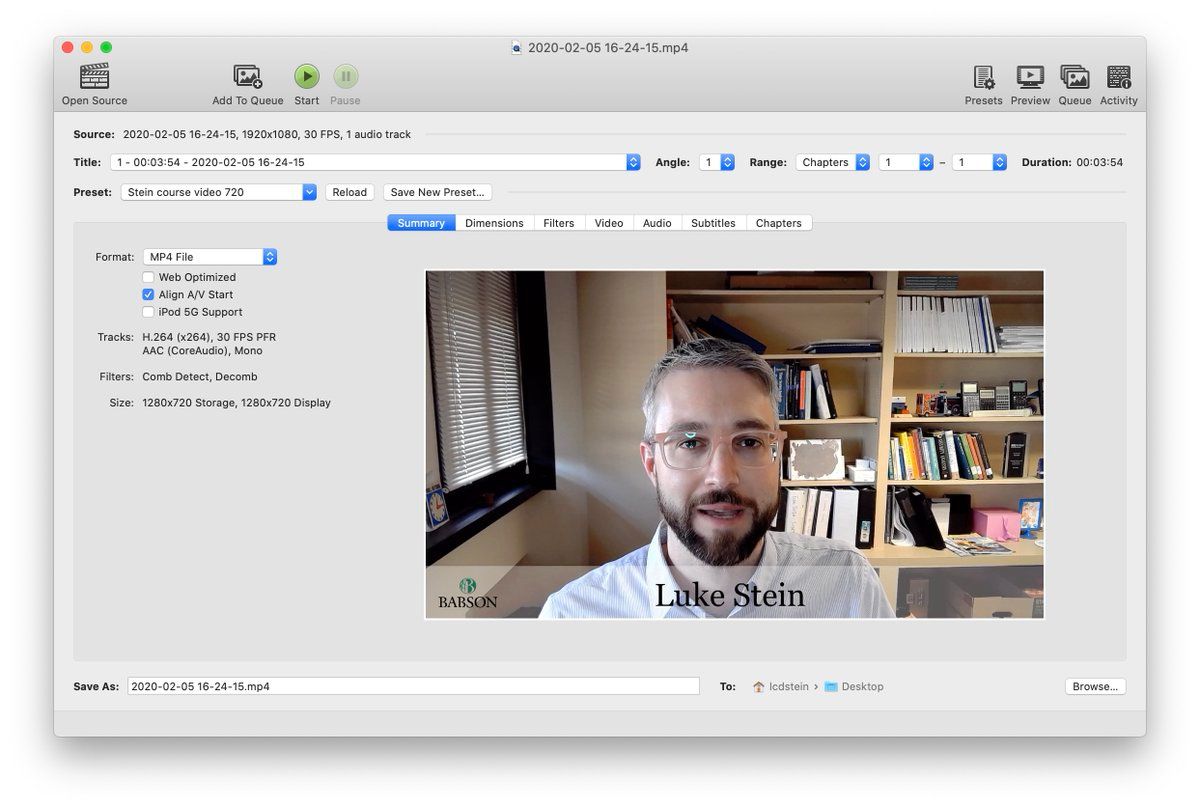
Task: Show the Queue window icon
Action: point(1074,77)
